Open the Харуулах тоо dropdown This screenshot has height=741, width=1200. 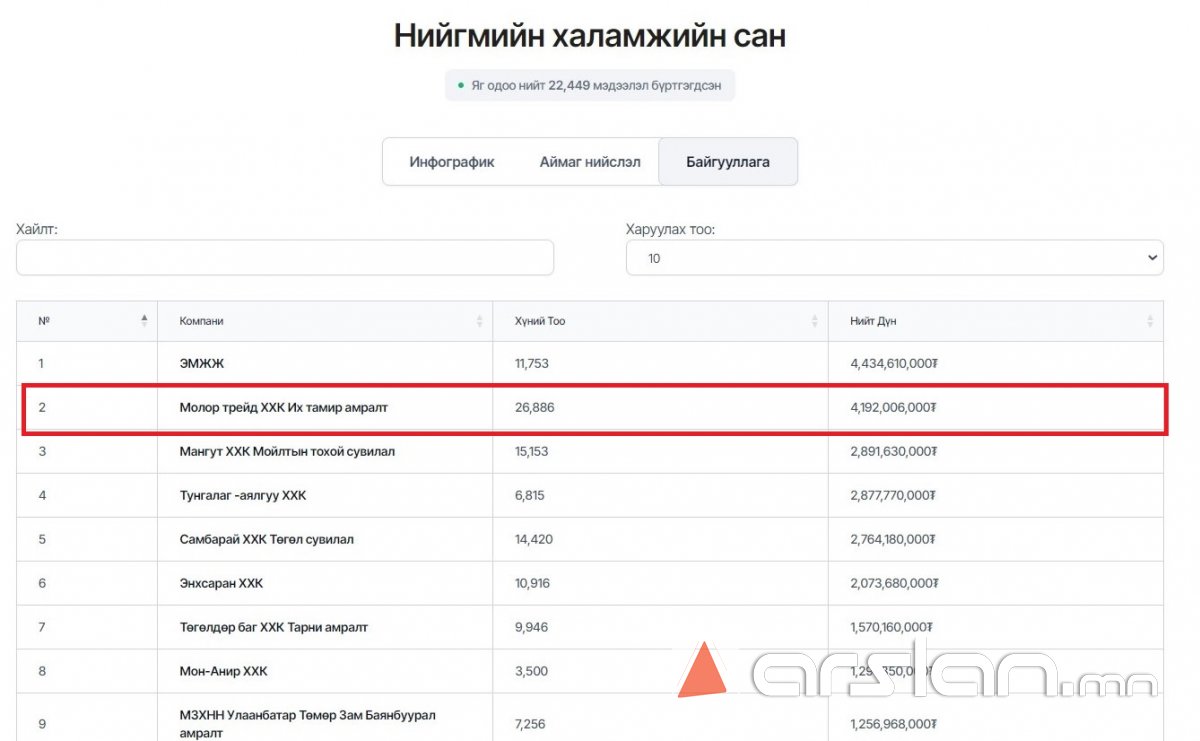[x=894, y=258]
